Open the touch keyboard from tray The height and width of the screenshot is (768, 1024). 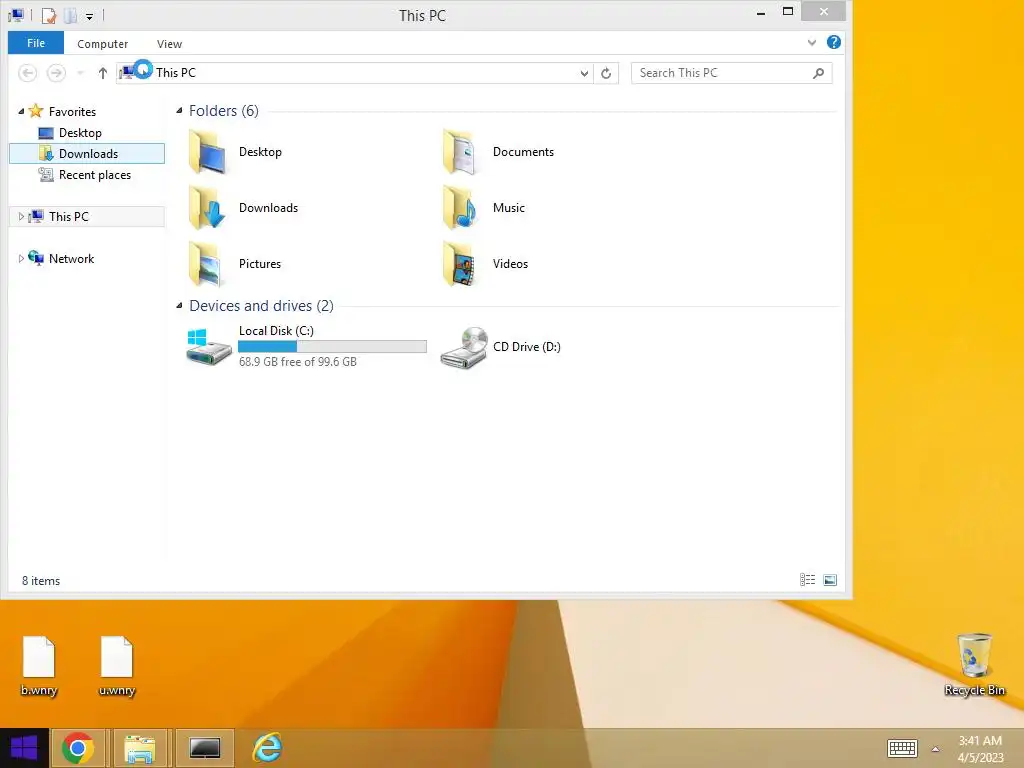click(903, 748)
